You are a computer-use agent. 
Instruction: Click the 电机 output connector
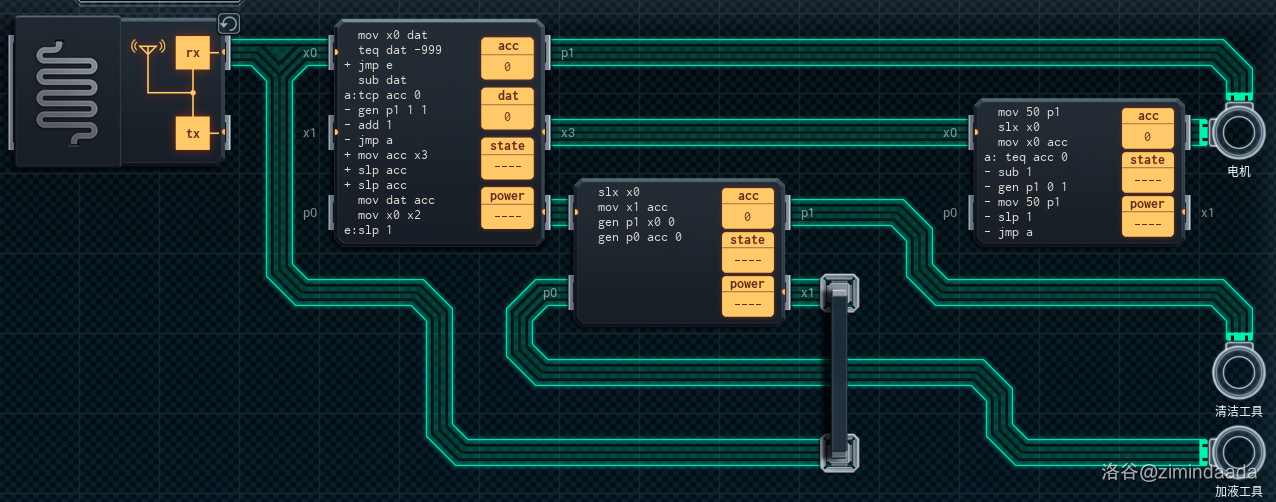(x=1238, y=131)
